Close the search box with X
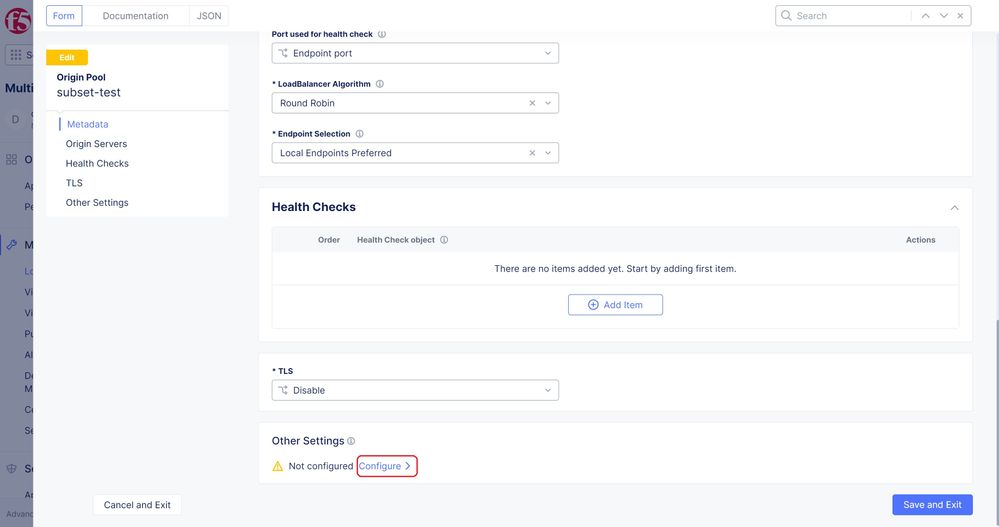 click(961, 16)
